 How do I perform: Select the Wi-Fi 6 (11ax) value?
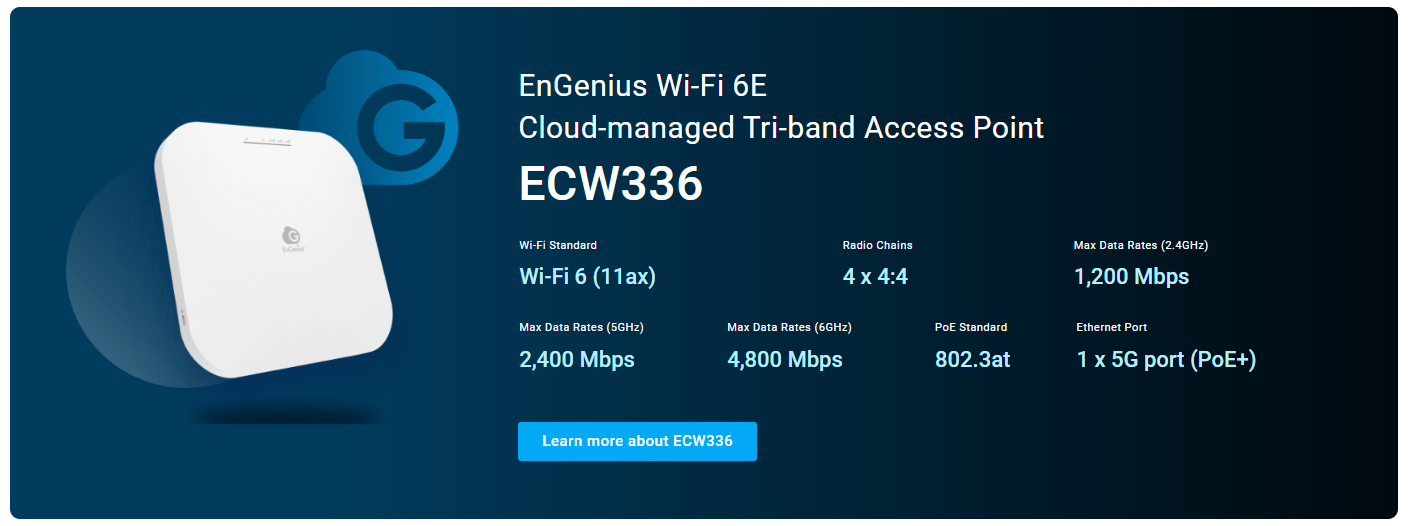(x=587, y=277)
